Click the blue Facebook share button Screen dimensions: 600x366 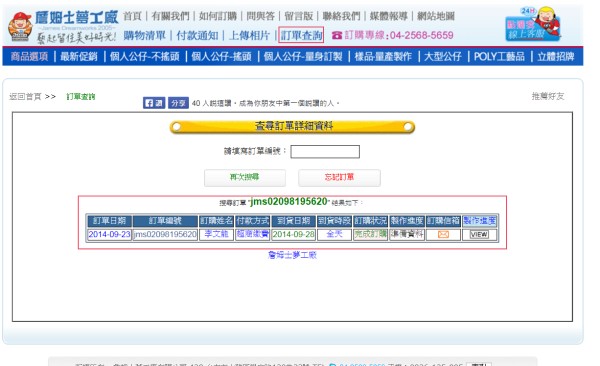click(x=178, y=103)
